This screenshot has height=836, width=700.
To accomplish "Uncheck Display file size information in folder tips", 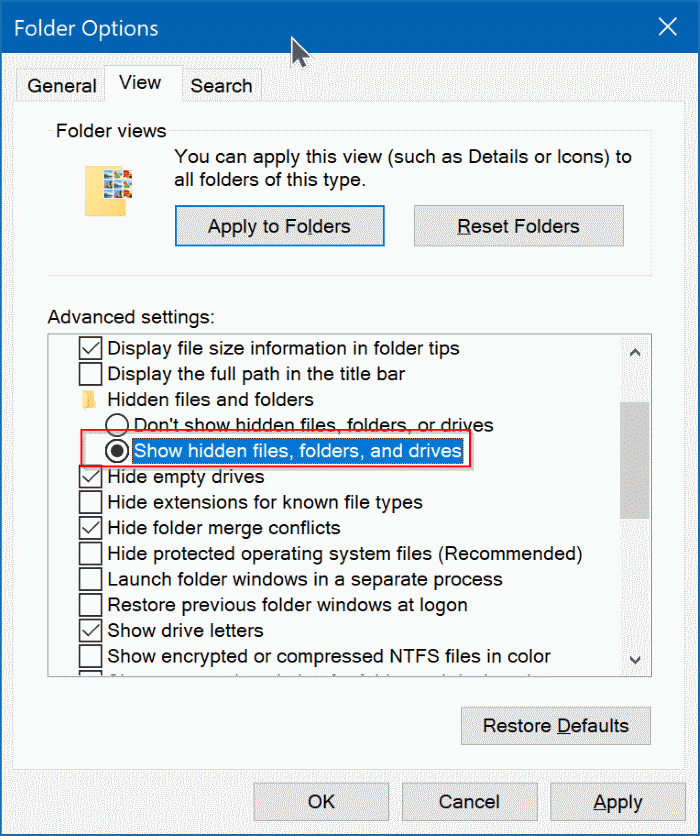I will pyautogui.click(x=90, y=348).
